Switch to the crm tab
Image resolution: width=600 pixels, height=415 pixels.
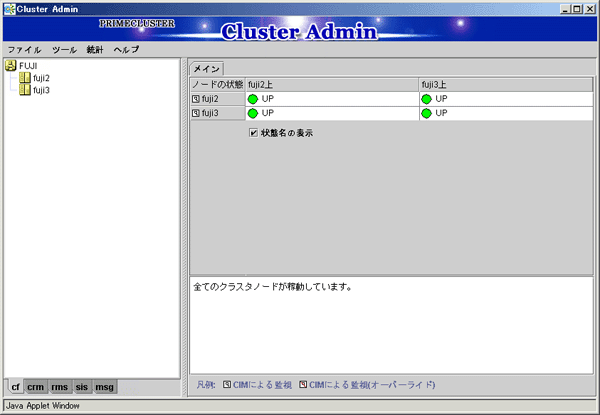click(36, 387)
